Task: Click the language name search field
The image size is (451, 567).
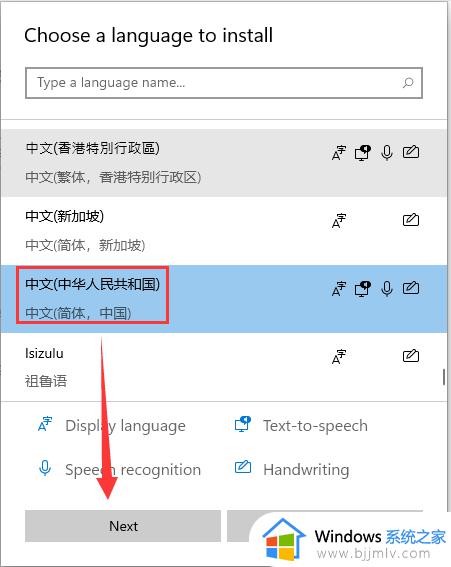Action: (x=224, y=83)
